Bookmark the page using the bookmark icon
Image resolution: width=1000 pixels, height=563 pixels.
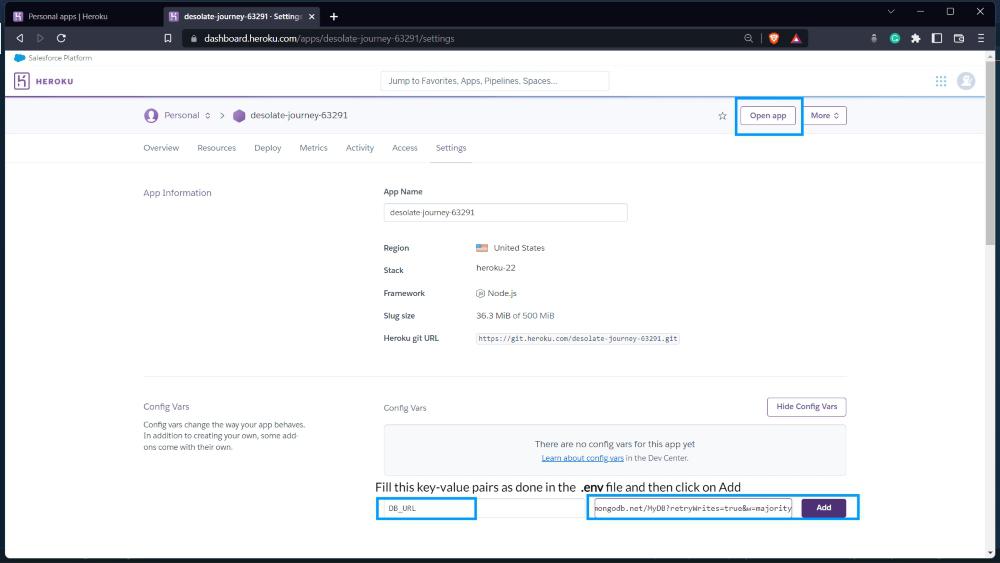tap(168, 38)
